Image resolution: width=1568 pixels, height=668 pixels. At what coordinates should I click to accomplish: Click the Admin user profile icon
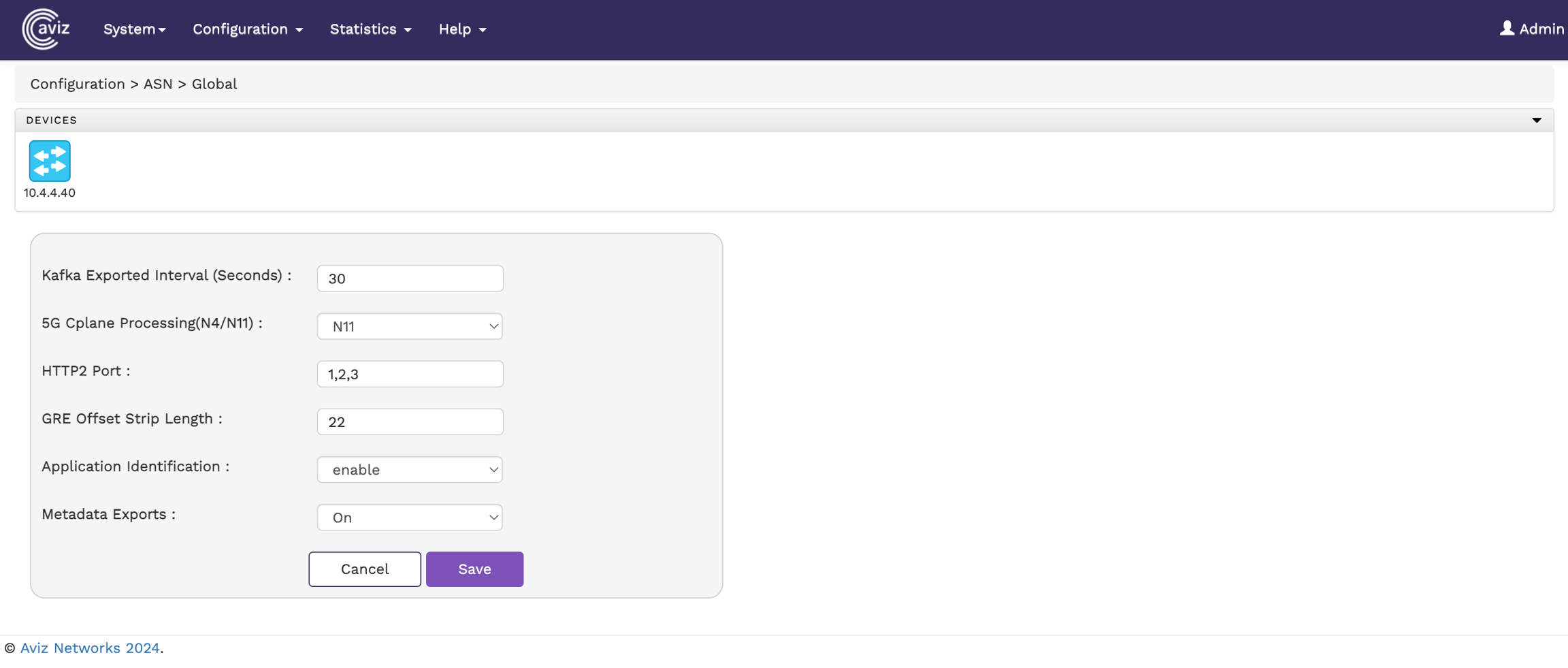pos(1507,29)
